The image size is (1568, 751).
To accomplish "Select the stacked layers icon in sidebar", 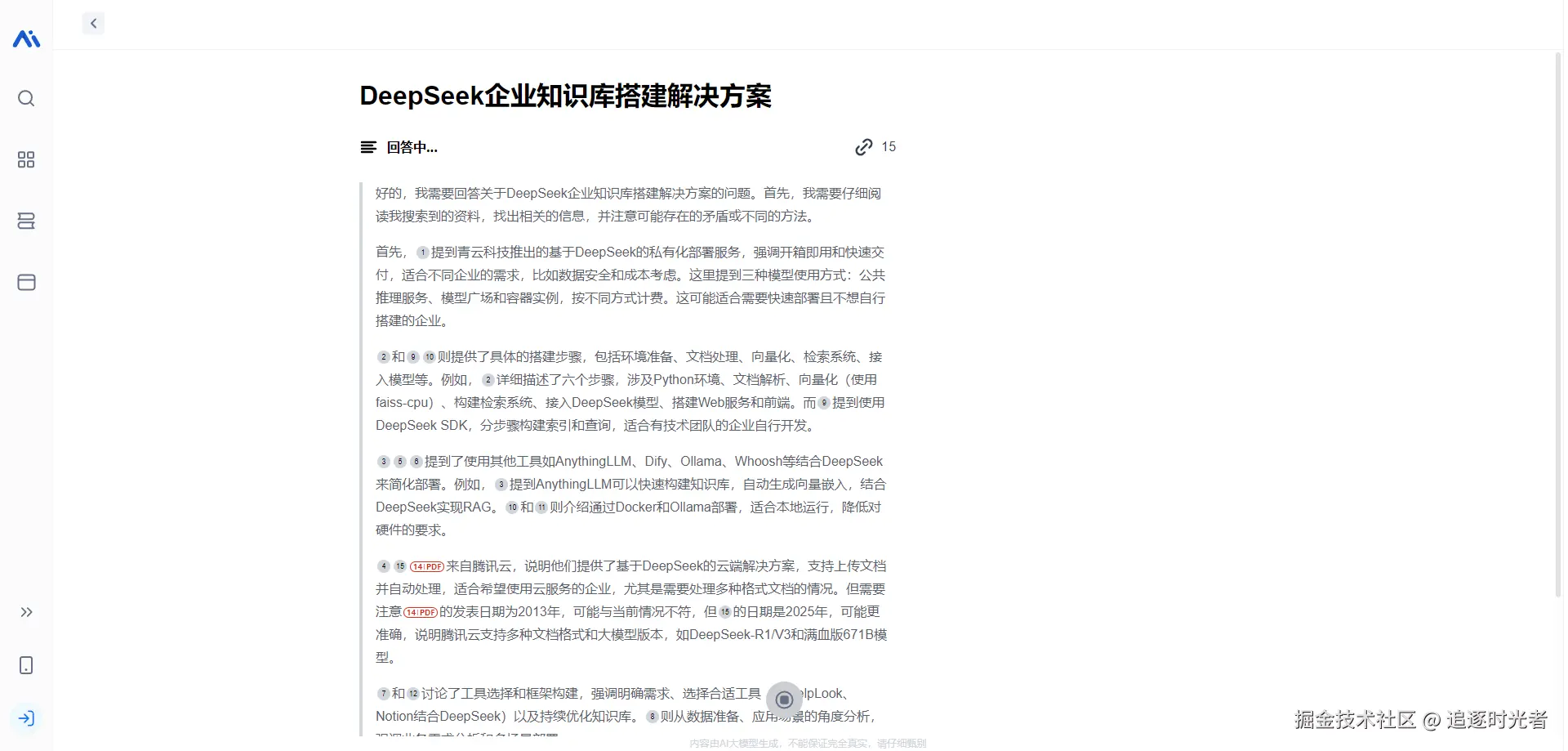I will [x=26, y=221].
